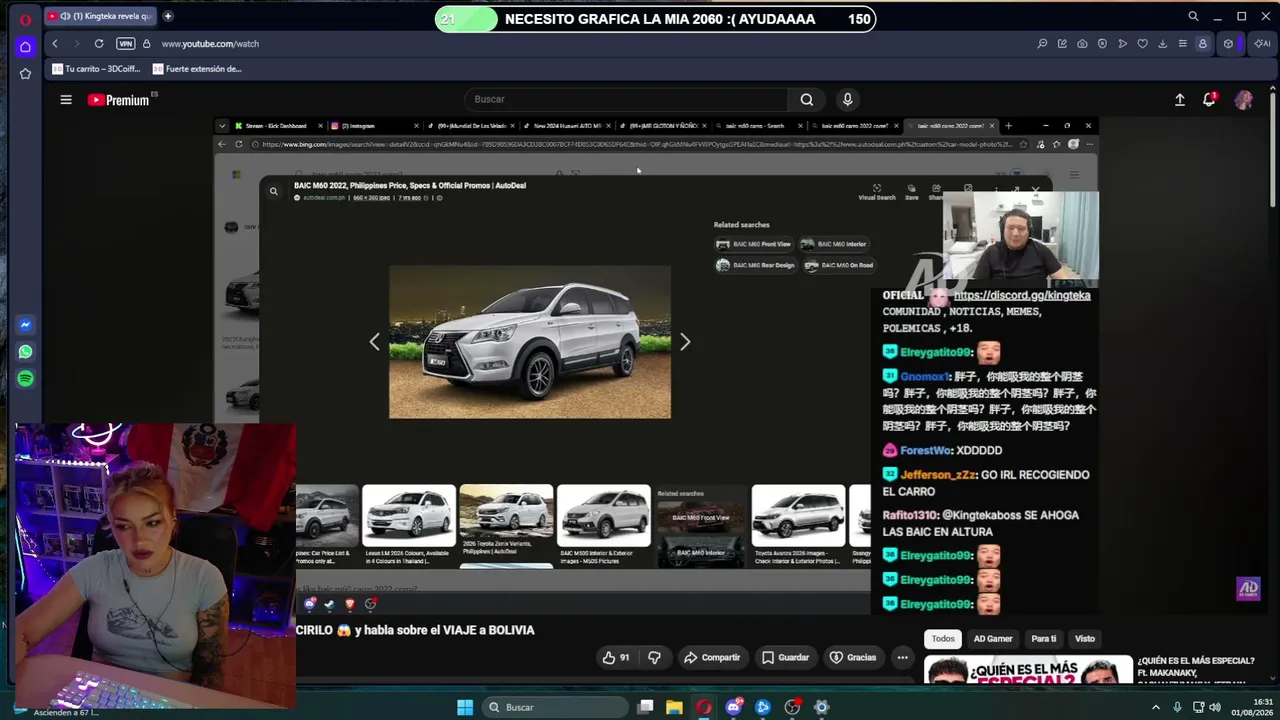Click the Gracias thanks button
1280x720 pixels.
pyautogui.click(x=853, y=657)
